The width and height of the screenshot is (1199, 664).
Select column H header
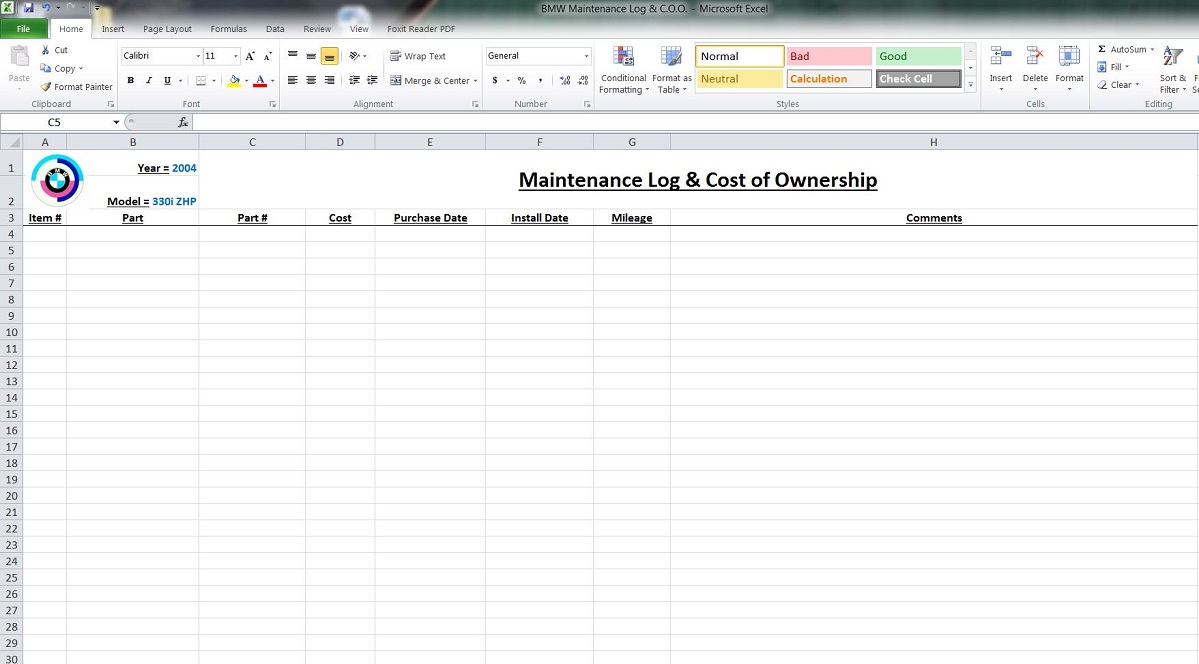(x=934, y=142)
